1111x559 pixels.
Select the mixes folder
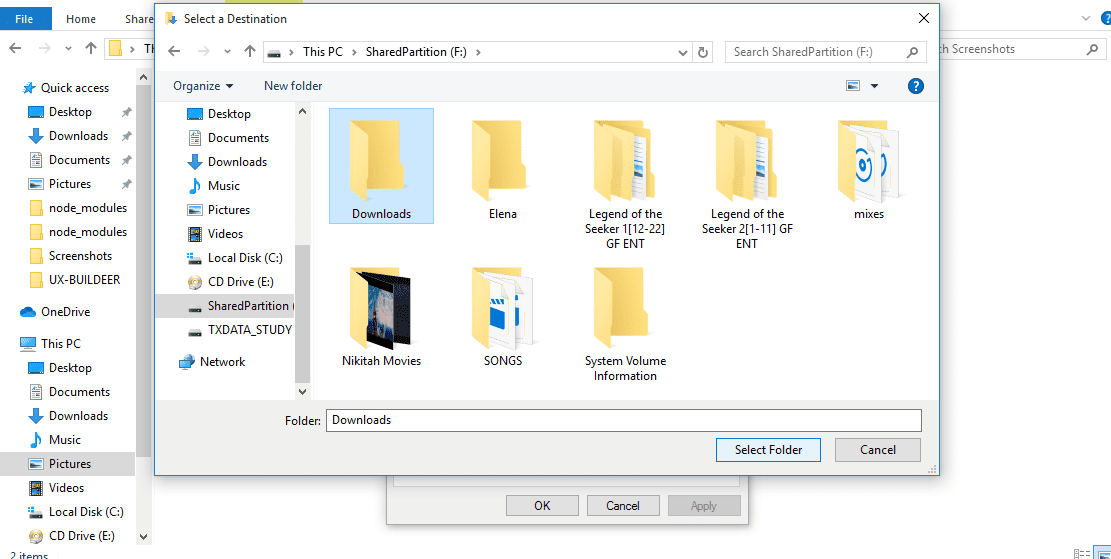tap(869, 170)
